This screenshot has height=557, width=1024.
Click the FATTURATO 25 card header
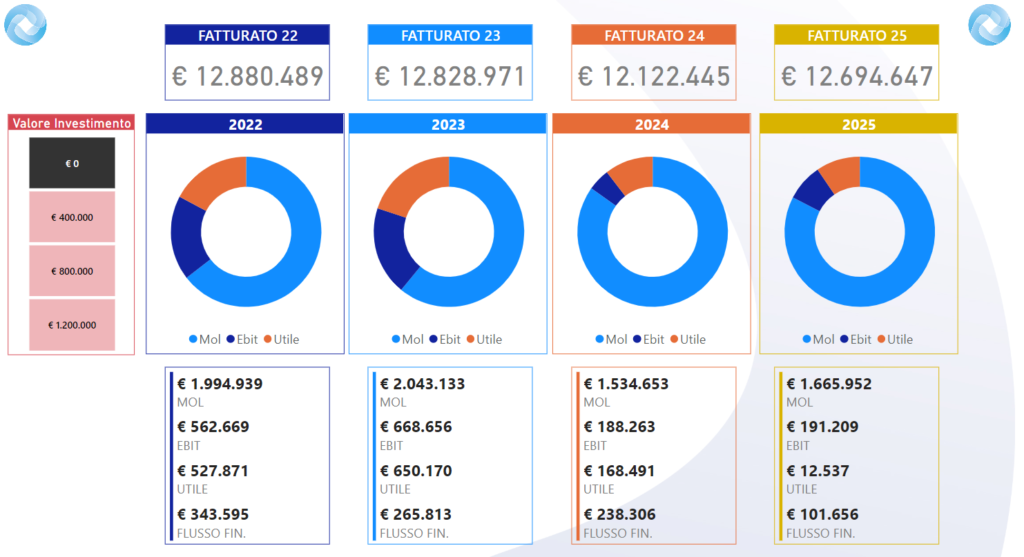pos(856,35)
